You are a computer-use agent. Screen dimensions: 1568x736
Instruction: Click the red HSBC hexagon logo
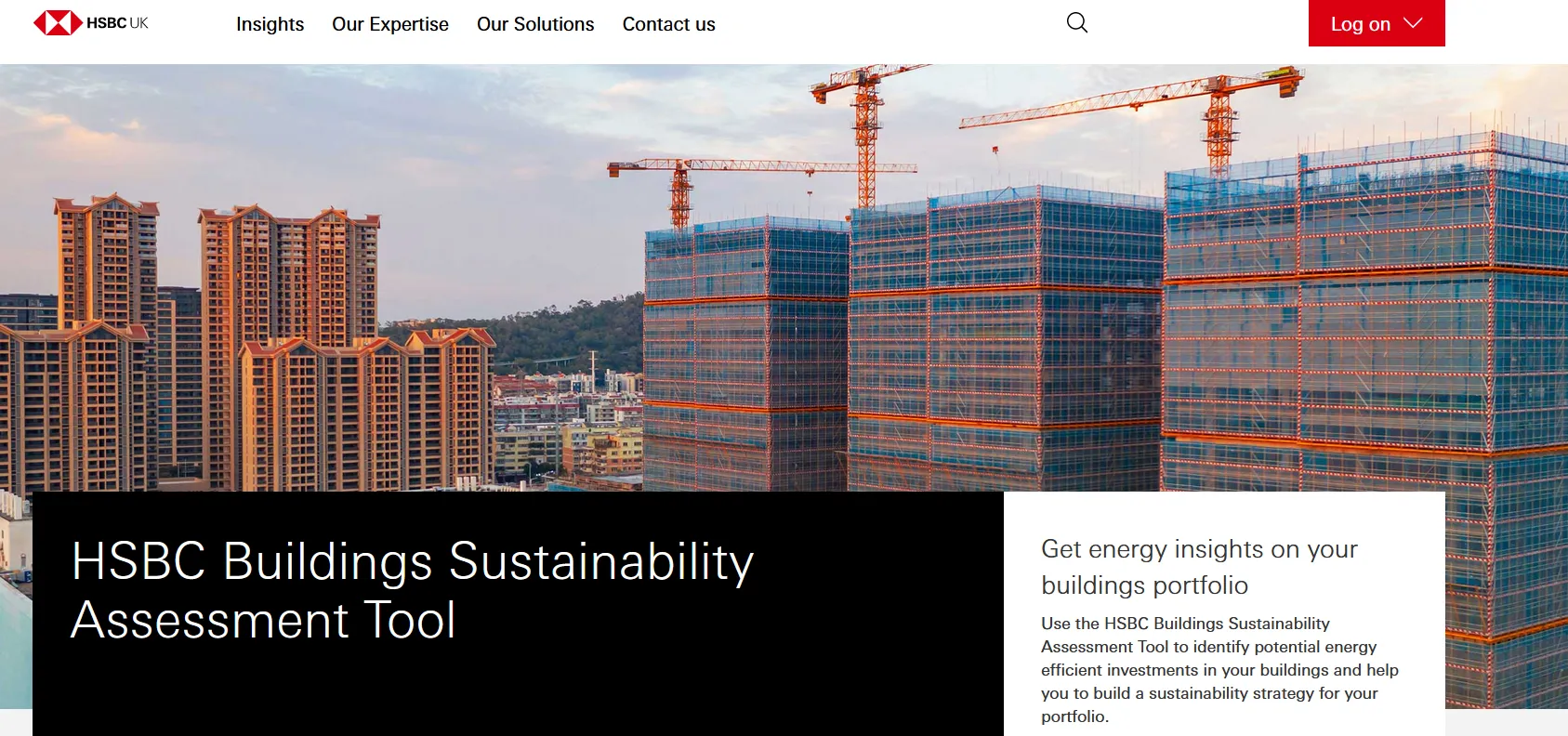click(x=57, y=23)
